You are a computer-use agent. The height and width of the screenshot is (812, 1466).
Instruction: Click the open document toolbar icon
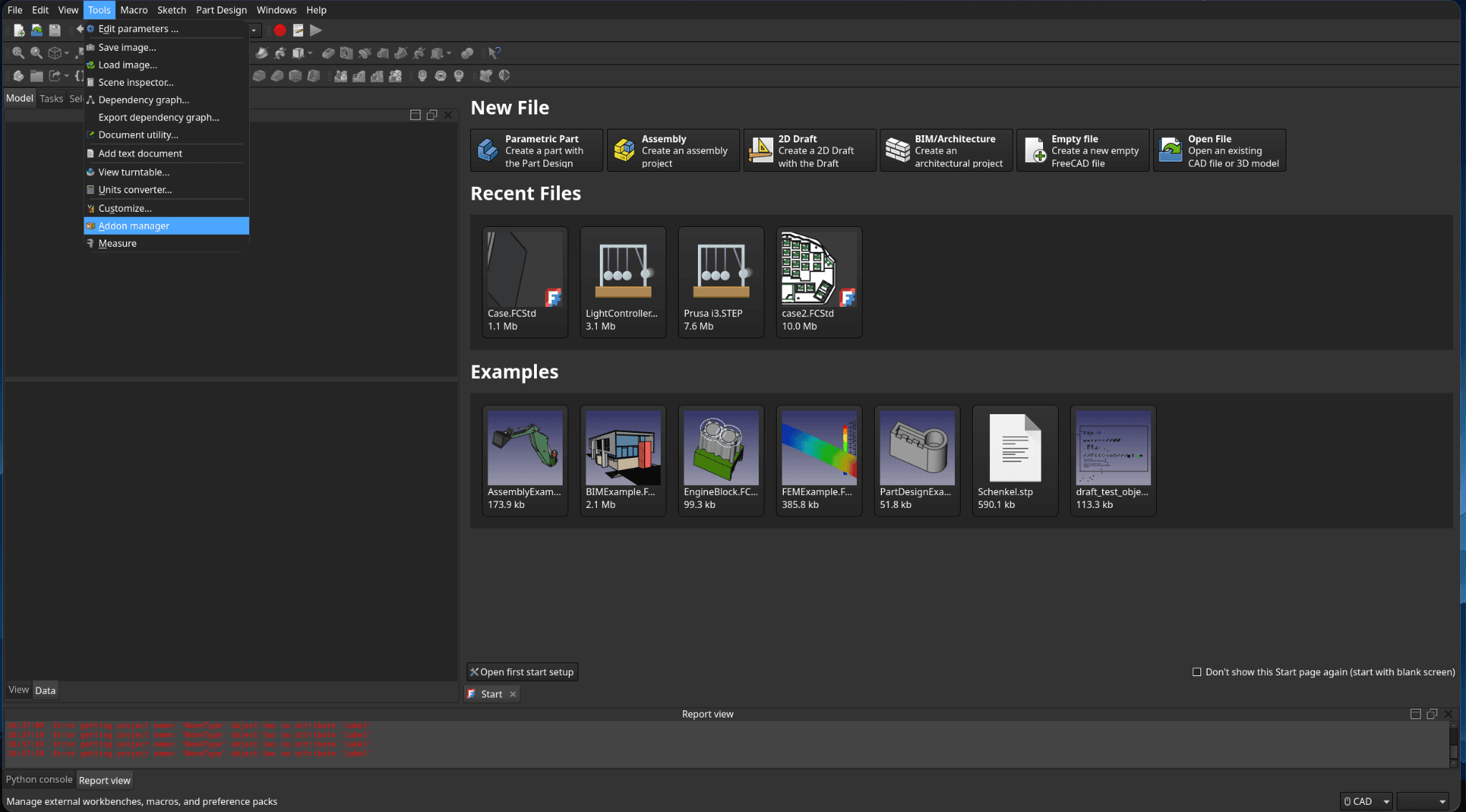[x=37, y=30]
